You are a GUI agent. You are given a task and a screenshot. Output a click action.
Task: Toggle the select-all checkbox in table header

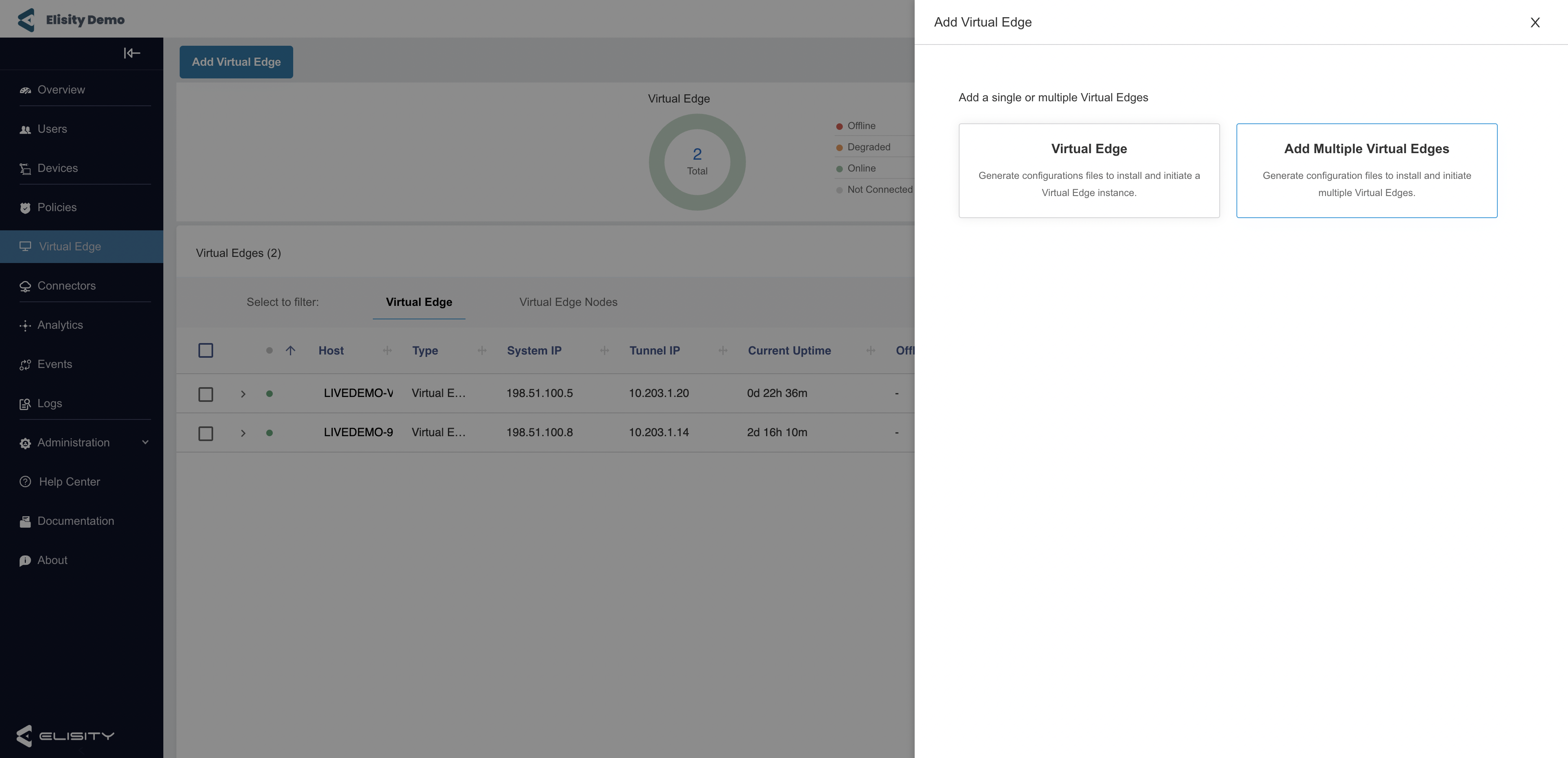click(x=206, y=351)
